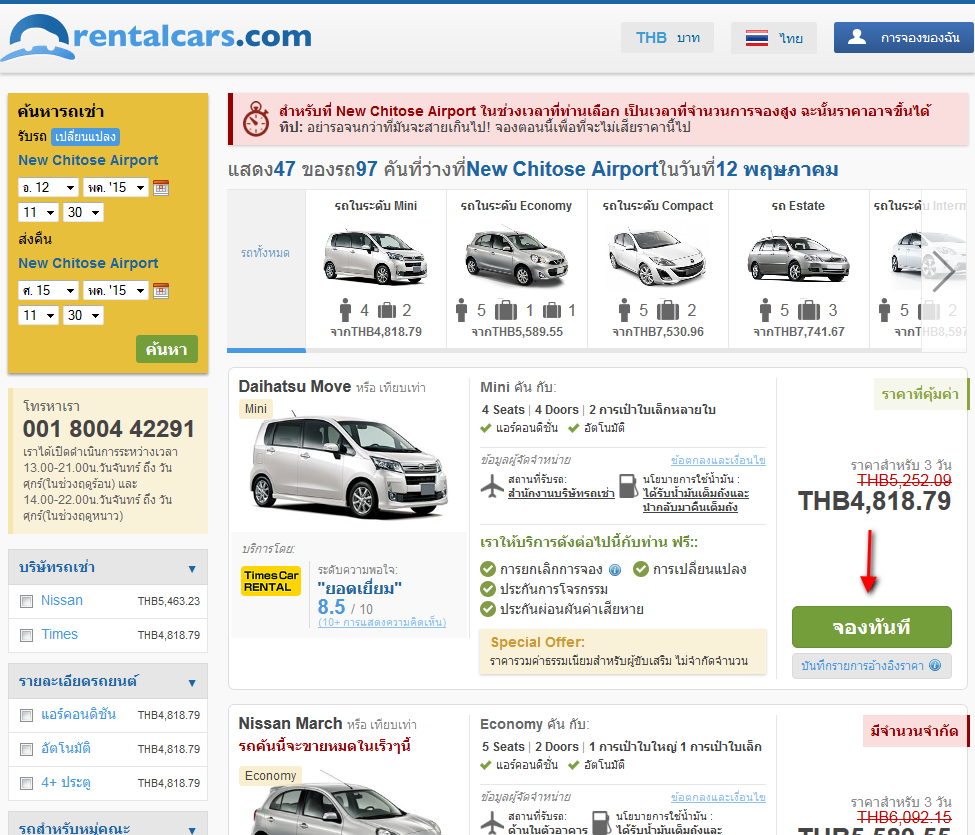This screenshot has width=975, height=835.
Task: Open the pick-up hour dropdown
Action: tap(39, 213)
